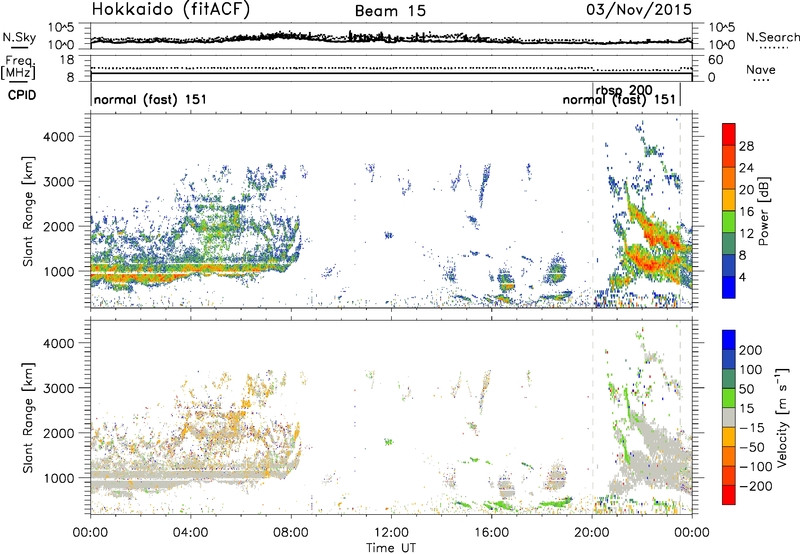
Task: Click the "Hokkaido (fitACF)" plot title
Action: click(x=170, y=9)
